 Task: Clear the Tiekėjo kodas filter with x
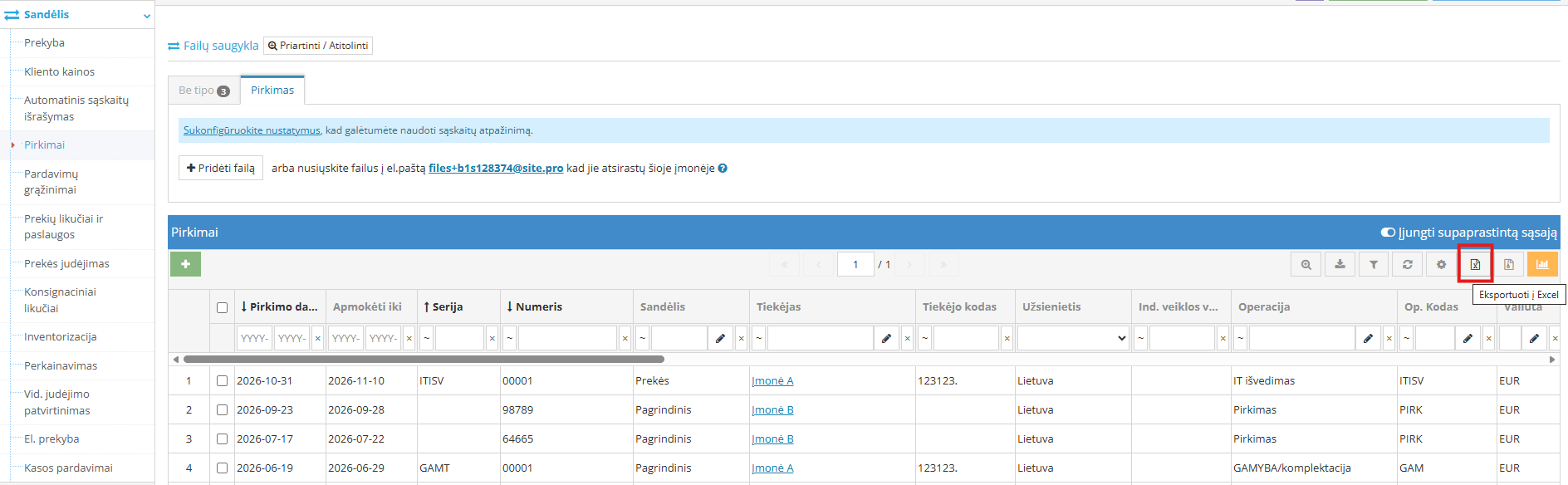1007,338
